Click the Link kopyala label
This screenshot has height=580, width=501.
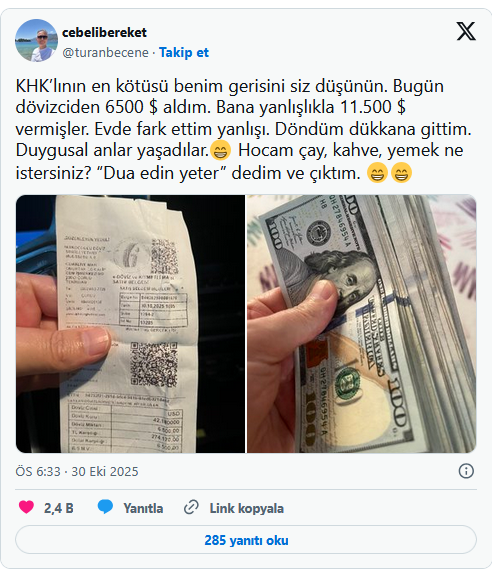[x=247, y=508]
